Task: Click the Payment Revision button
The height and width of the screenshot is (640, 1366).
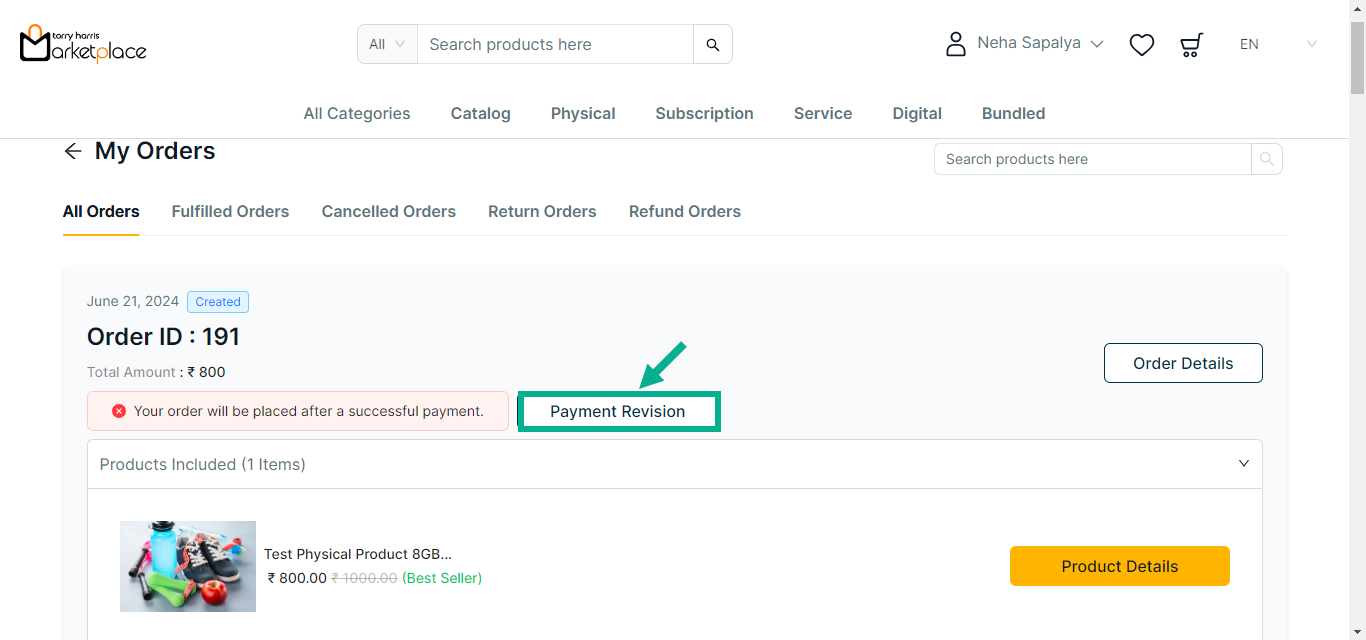Action: tap(618, 412)
